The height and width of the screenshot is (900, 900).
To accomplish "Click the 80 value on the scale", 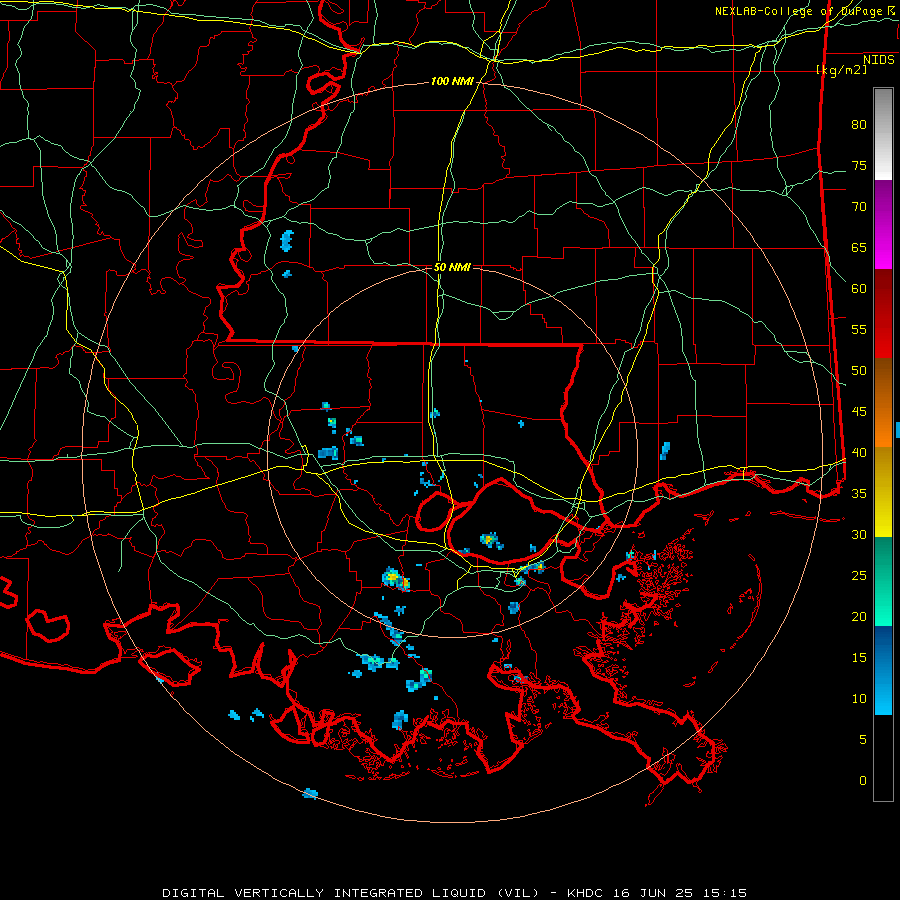I will [x=859, y=125].
